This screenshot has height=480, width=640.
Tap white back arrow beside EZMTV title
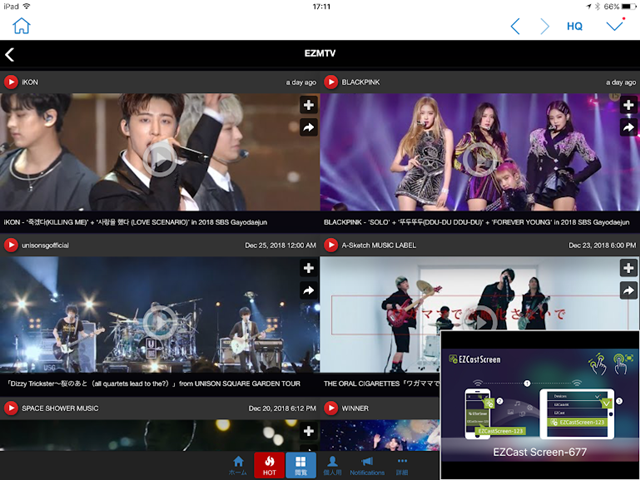[10, 54]
